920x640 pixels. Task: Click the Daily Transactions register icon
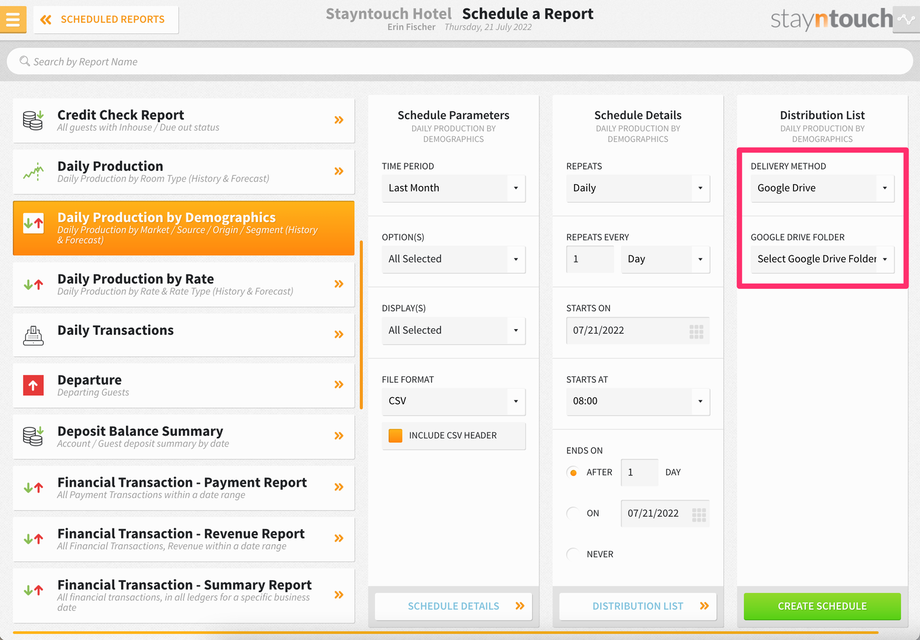[x=33, y=335]
